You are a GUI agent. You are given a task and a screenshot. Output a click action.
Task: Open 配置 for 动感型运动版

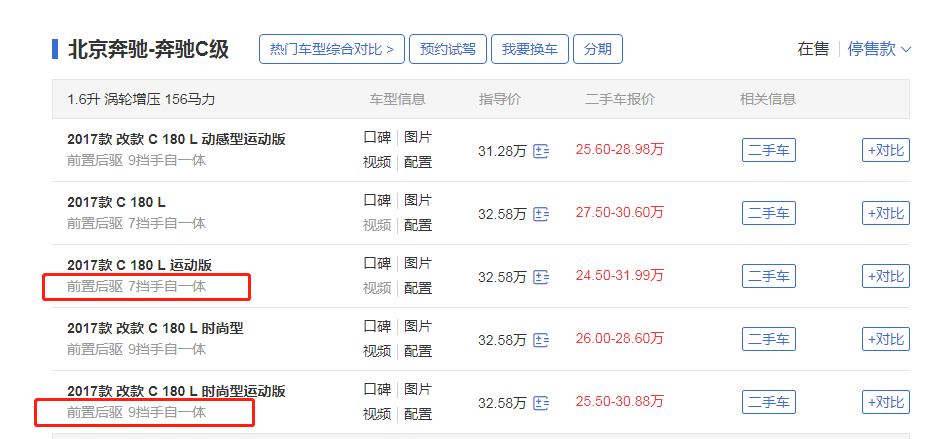[418, 162]
